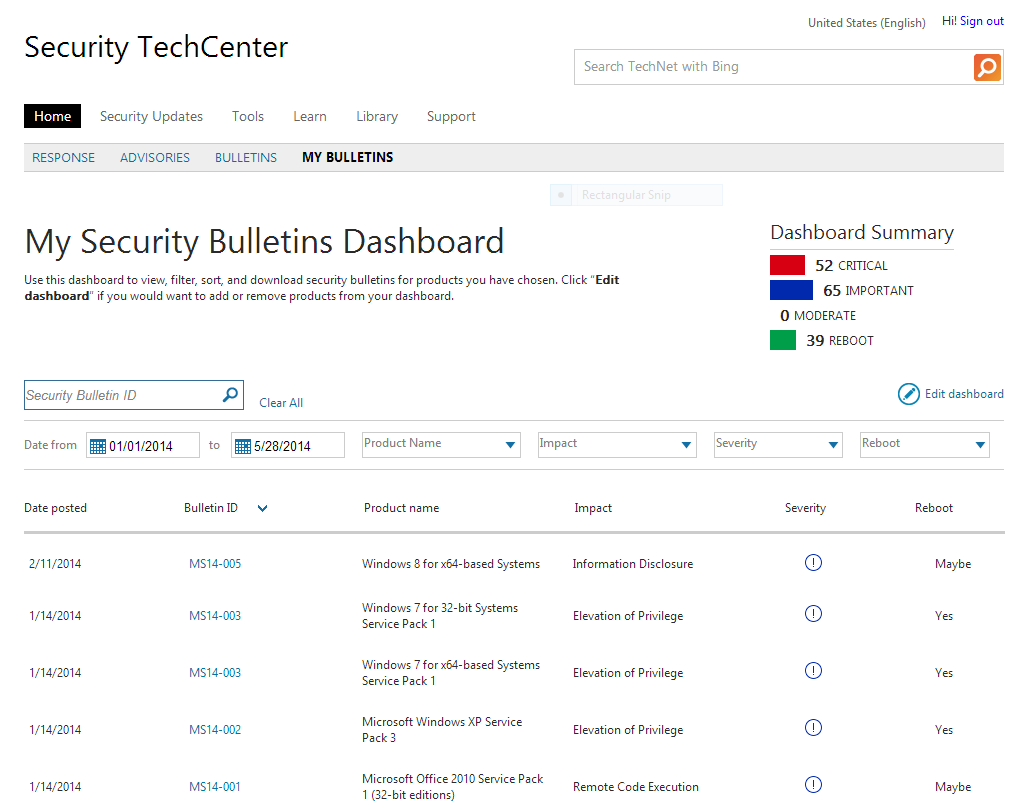Click the Security TechCenter title
The height and width of the screenshot is (809, 1025).
tap(156, 47)
